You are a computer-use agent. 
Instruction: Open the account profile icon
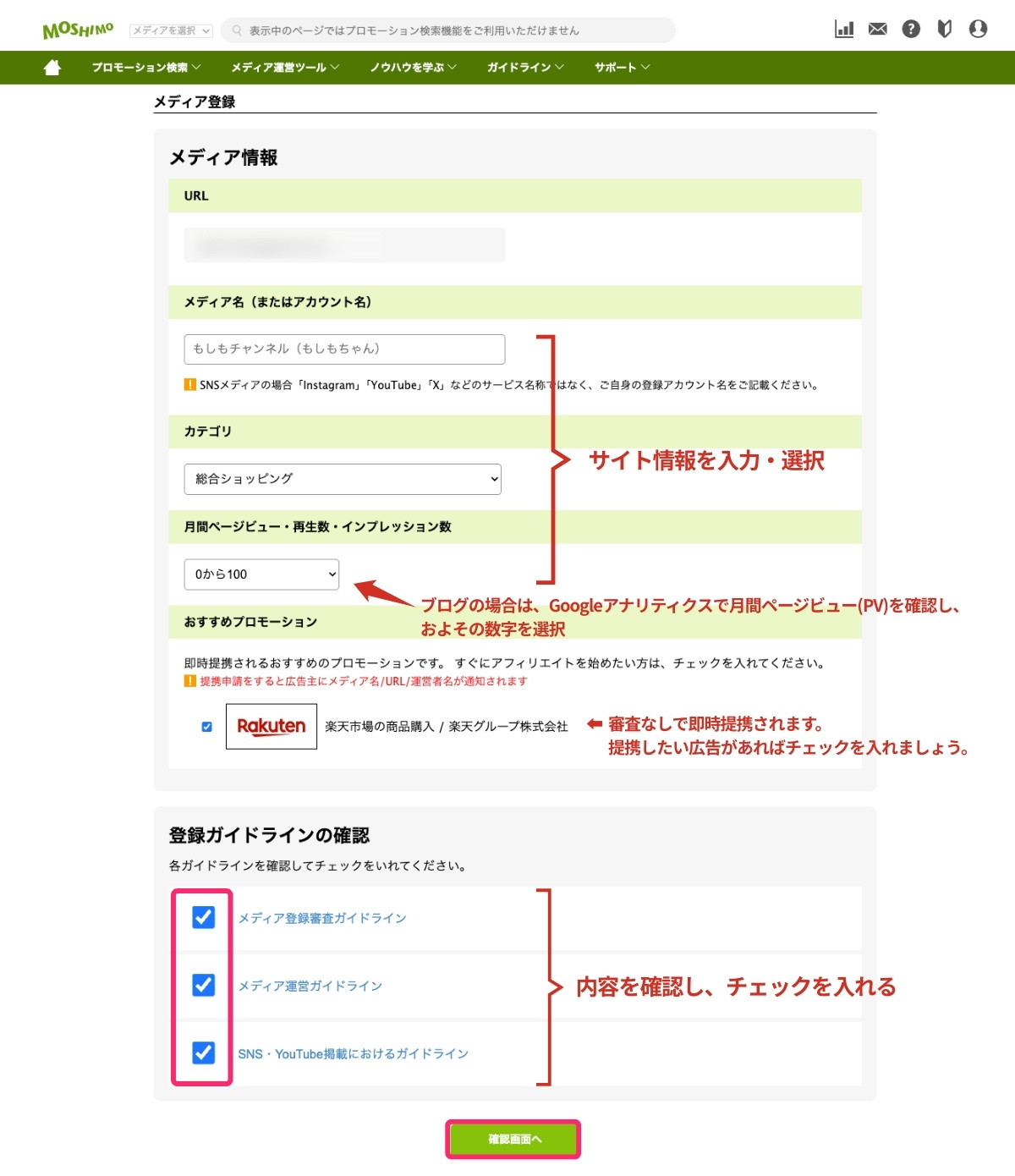tap(979, 28)
